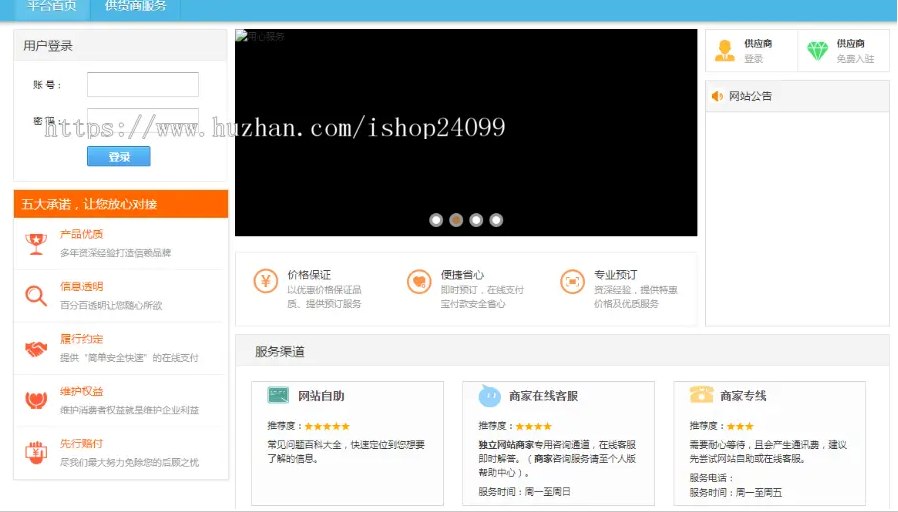Image resolution: width=898 pixels, height=512 pixels.
Task: Click the heart-hands icon beside 维护权益
Action: [36, 400]
